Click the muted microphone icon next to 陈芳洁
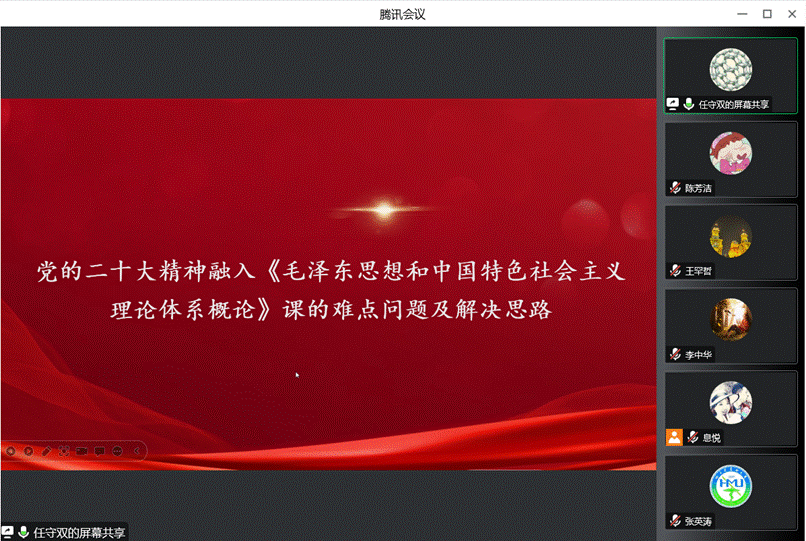The height and width of the screenshot is (541, 806). pyautogui.click(x=676, y=188)
